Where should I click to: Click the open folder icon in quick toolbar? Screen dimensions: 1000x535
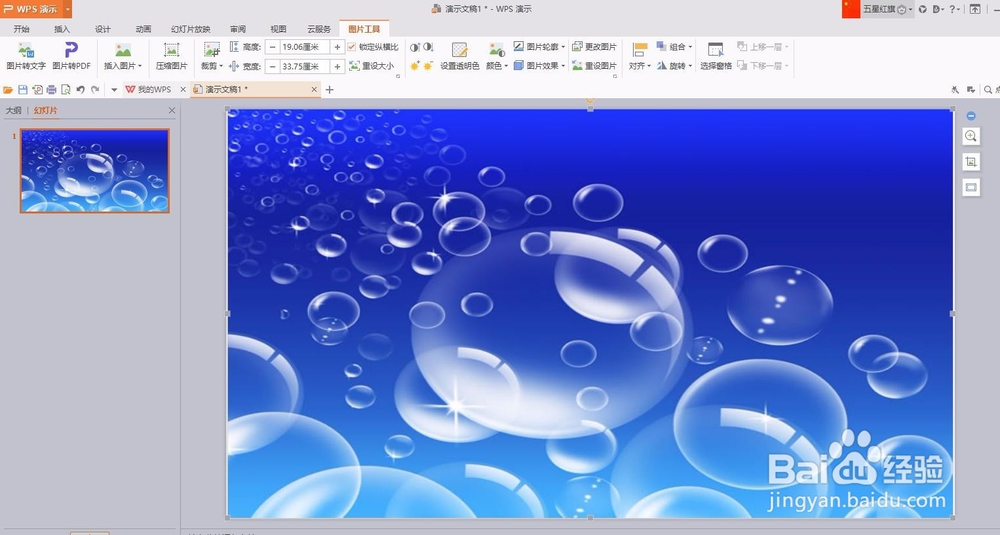click(x=8, y=90)
